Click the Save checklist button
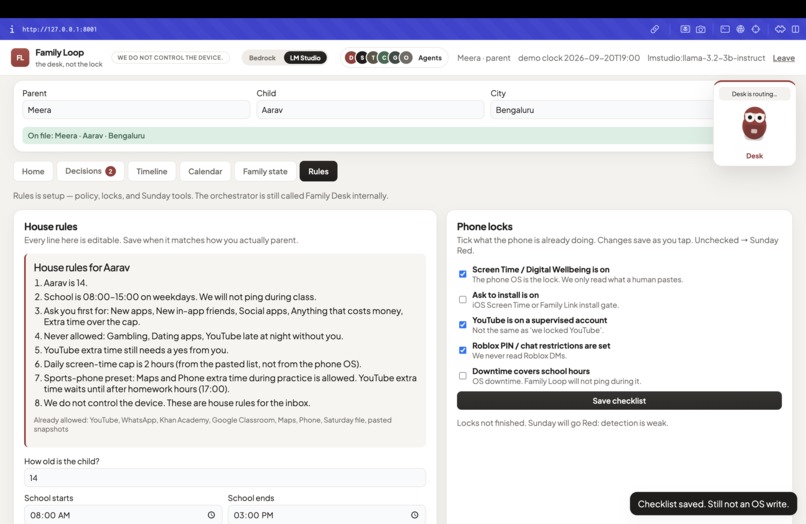Image resolution: width=806 pixels, height=524 pixels. tap(619, 401)
